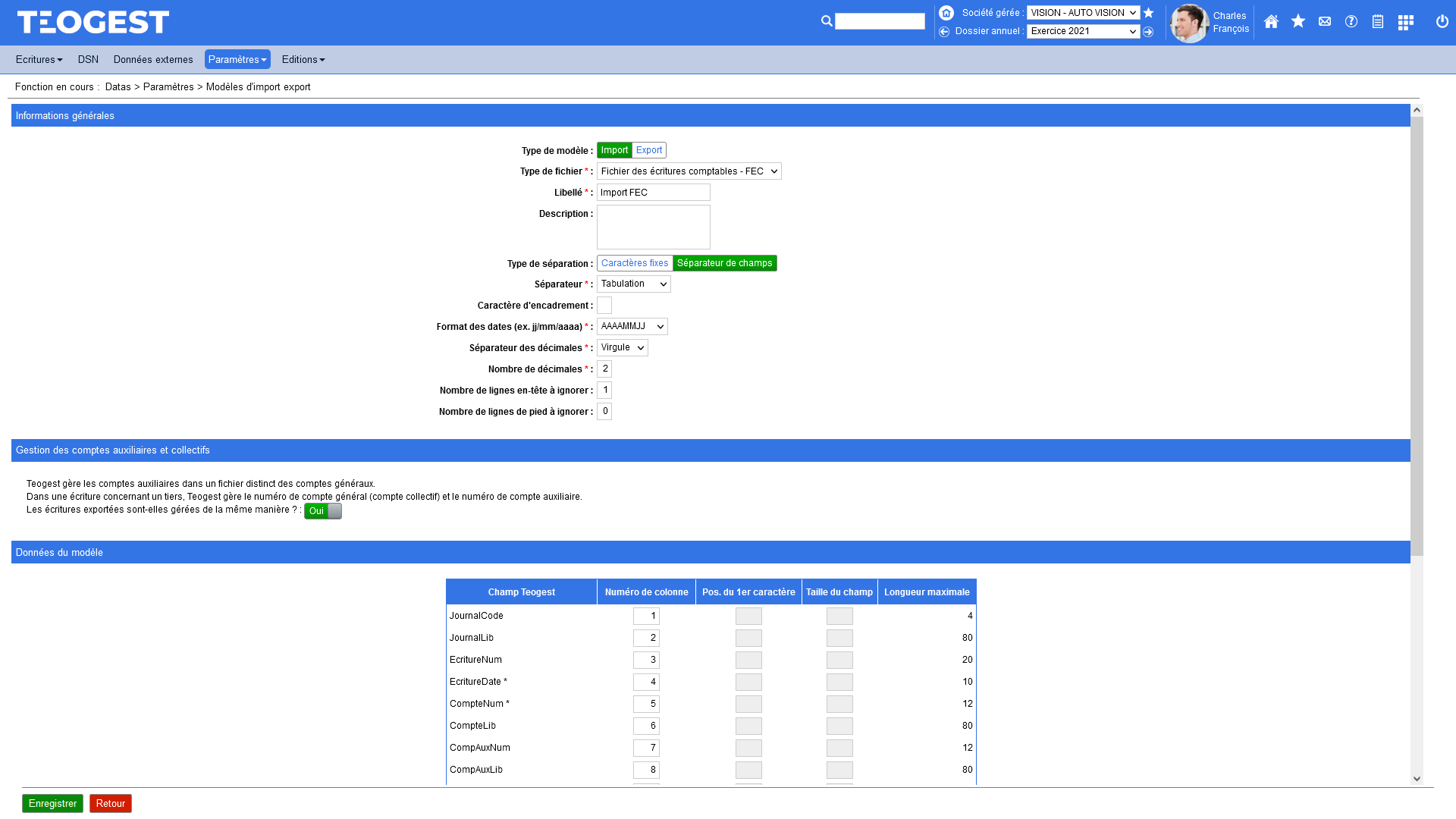Screen dimensions: 1456x819
Task: Open favorites via the top toolbar star icon
Action: [1298, 22]
